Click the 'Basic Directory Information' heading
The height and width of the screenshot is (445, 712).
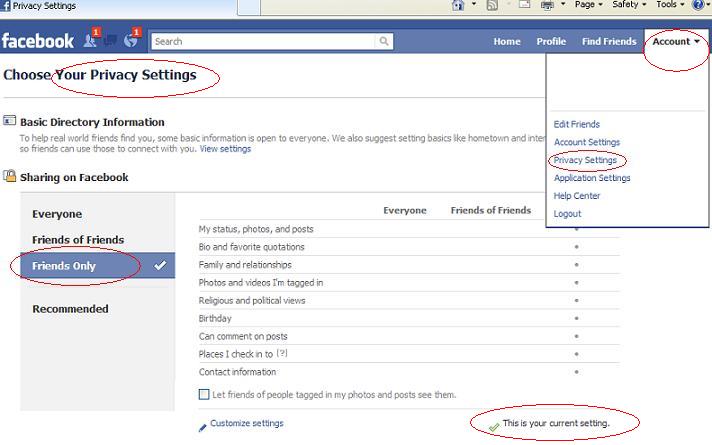92,122
